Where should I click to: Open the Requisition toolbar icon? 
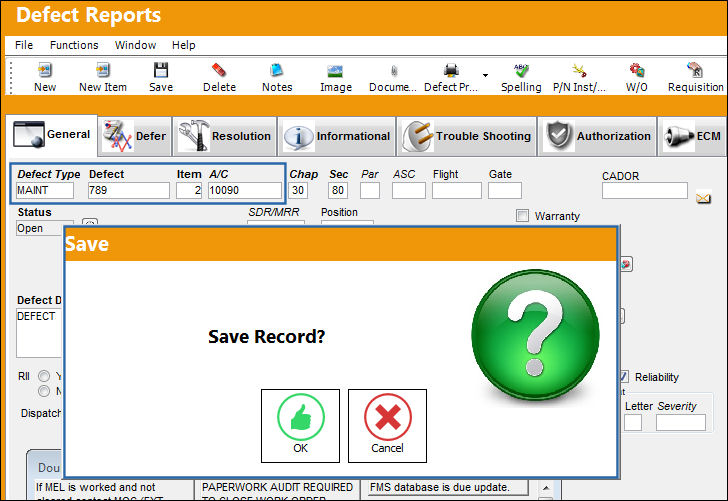(x=695, y=70)
